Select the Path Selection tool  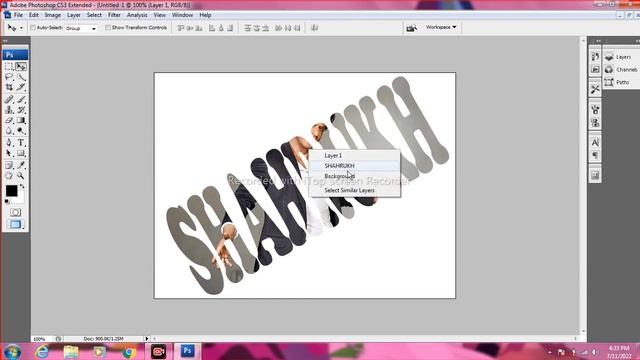tap(9, 153)
